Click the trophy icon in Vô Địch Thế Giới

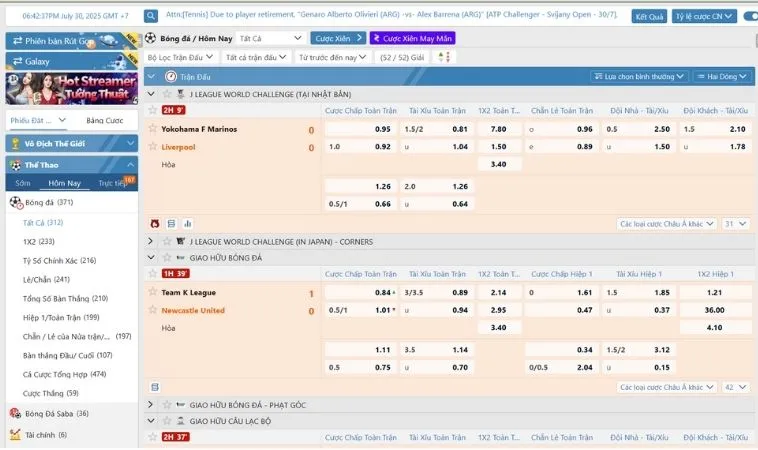[15, 144]
